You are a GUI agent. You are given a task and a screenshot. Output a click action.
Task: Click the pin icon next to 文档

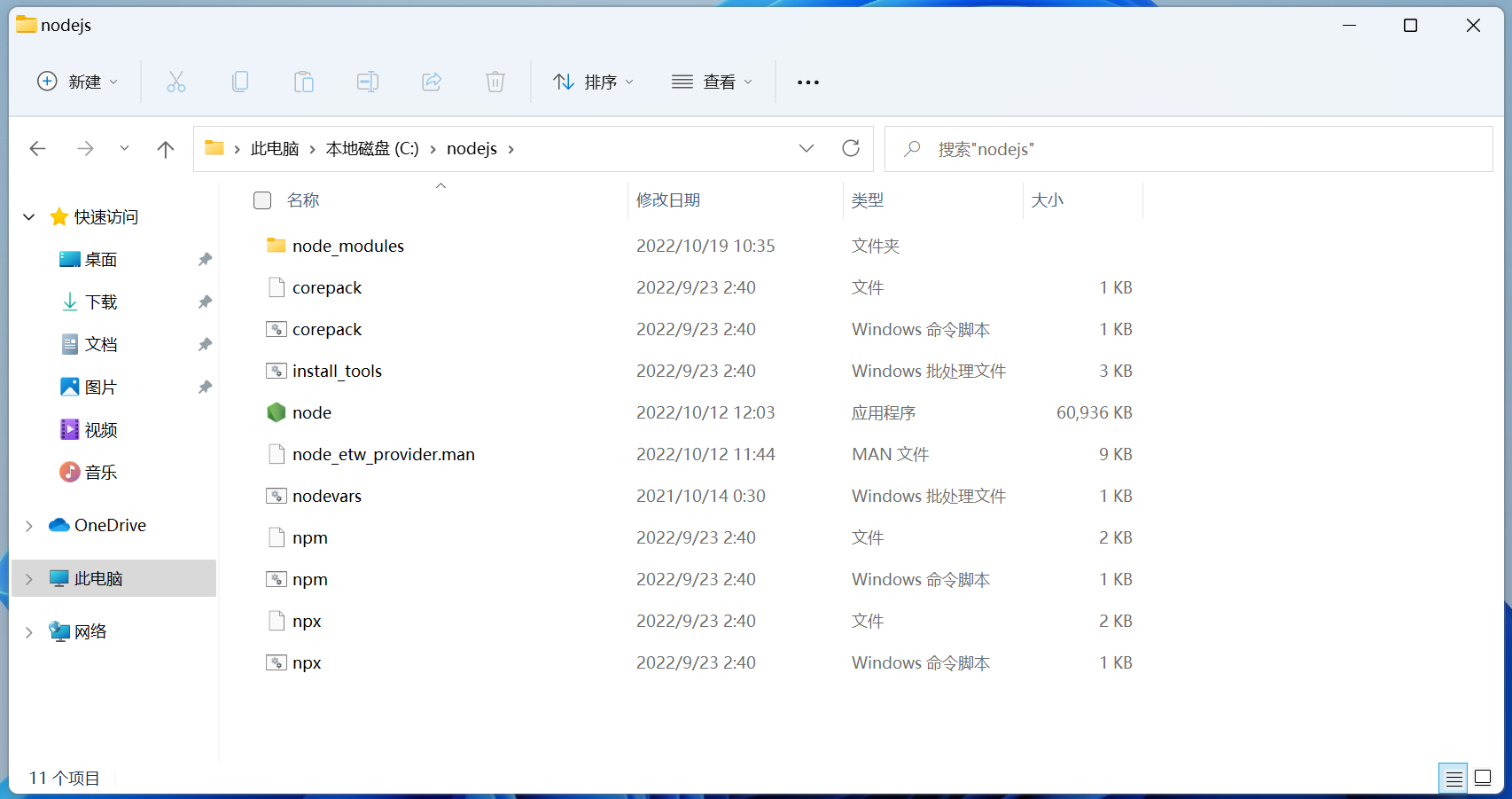pos(205,345)
